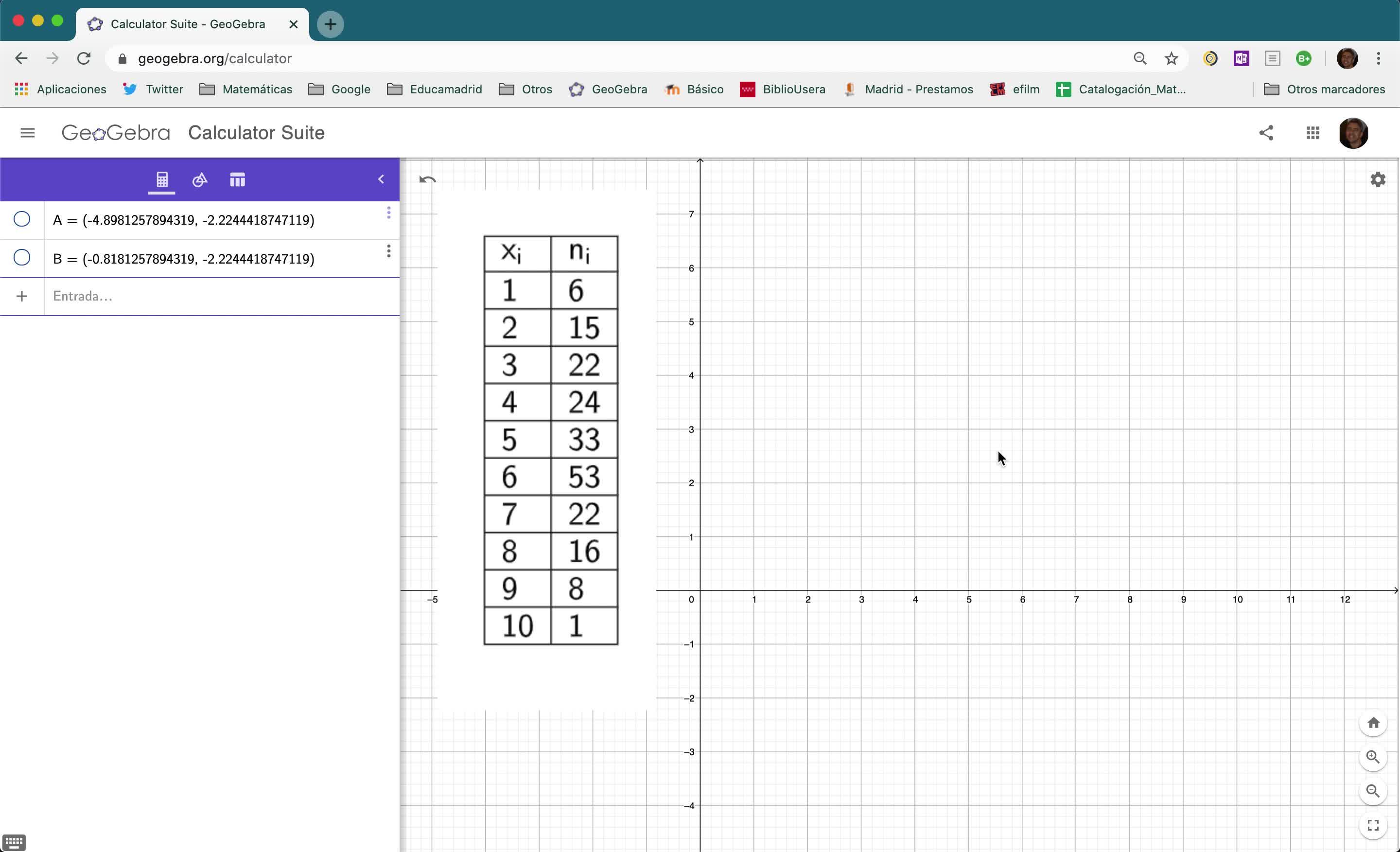
Task: Open more options for point A
Action: 388,213
